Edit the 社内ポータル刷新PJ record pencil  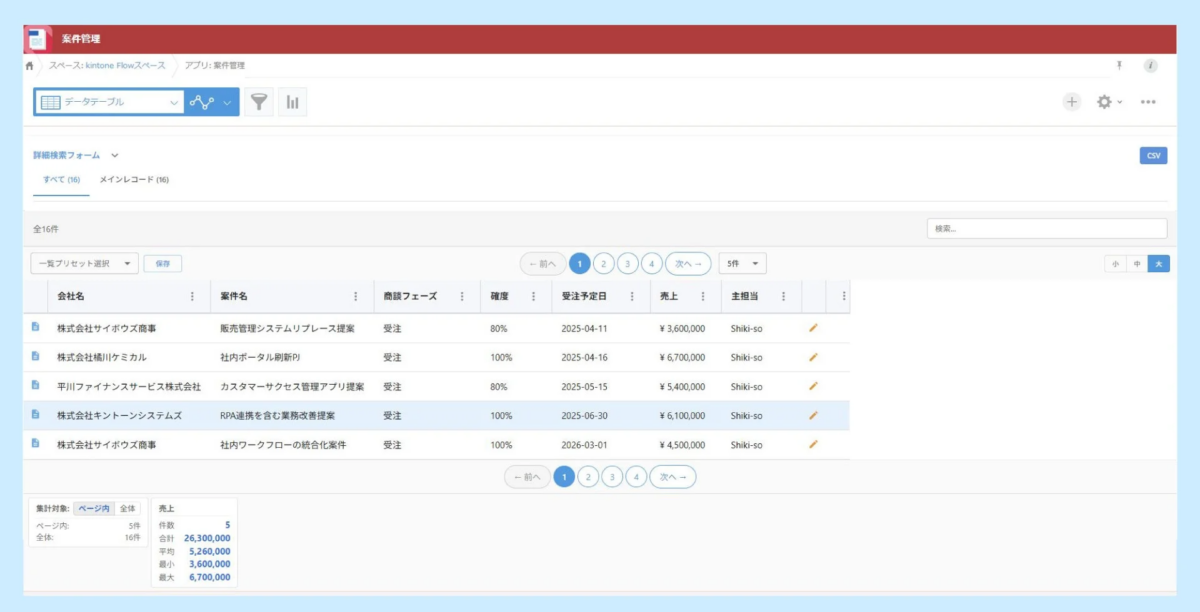[813, 356]
